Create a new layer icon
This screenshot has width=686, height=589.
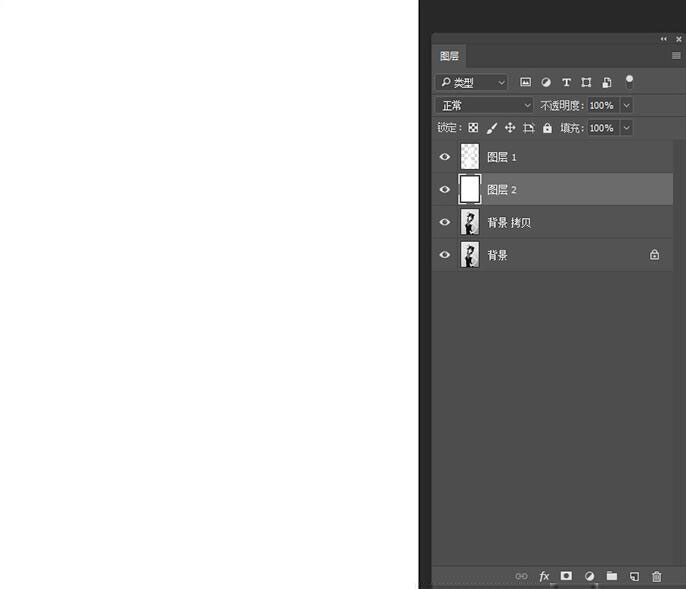[x=634, y=576]
